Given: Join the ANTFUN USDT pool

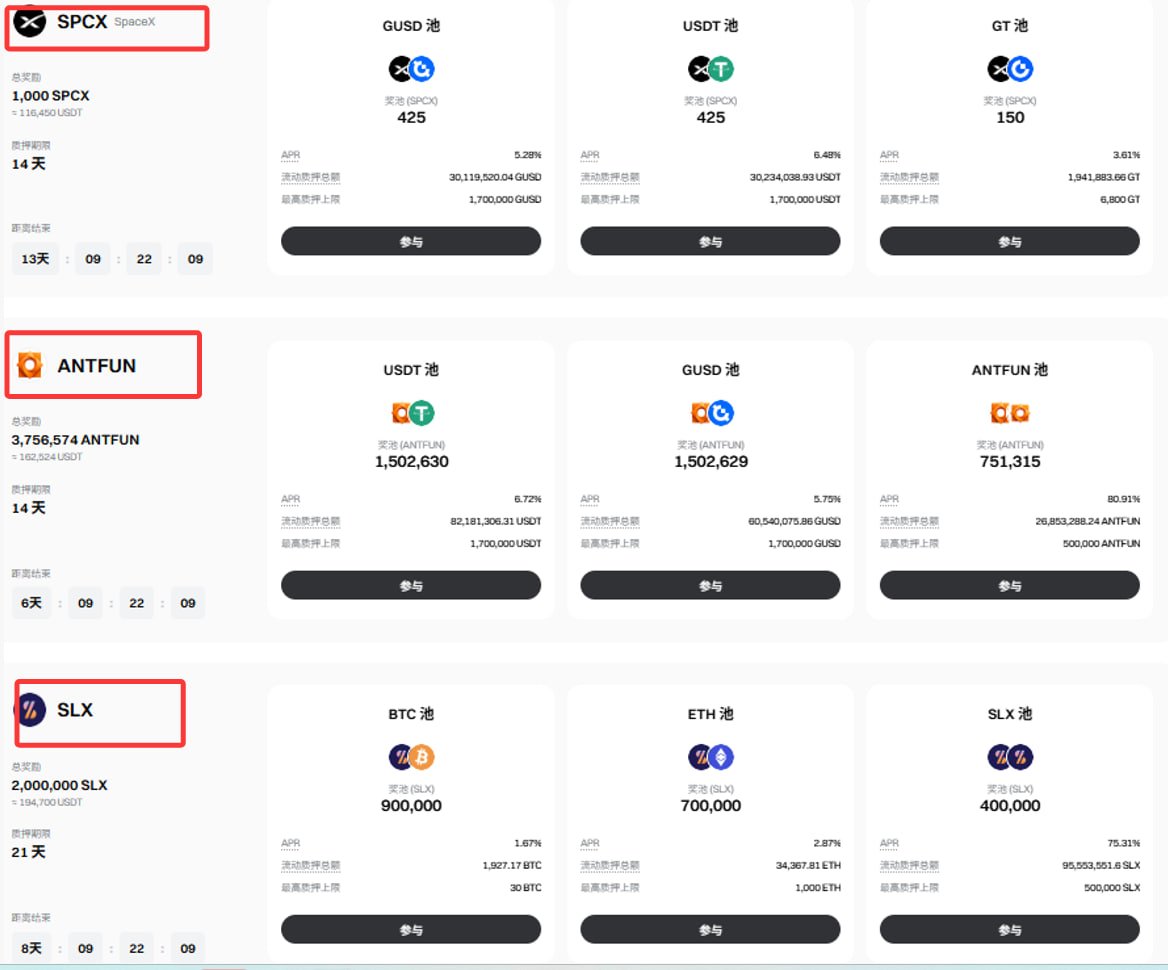Looking at the screenshot, I should pos(411,586).
